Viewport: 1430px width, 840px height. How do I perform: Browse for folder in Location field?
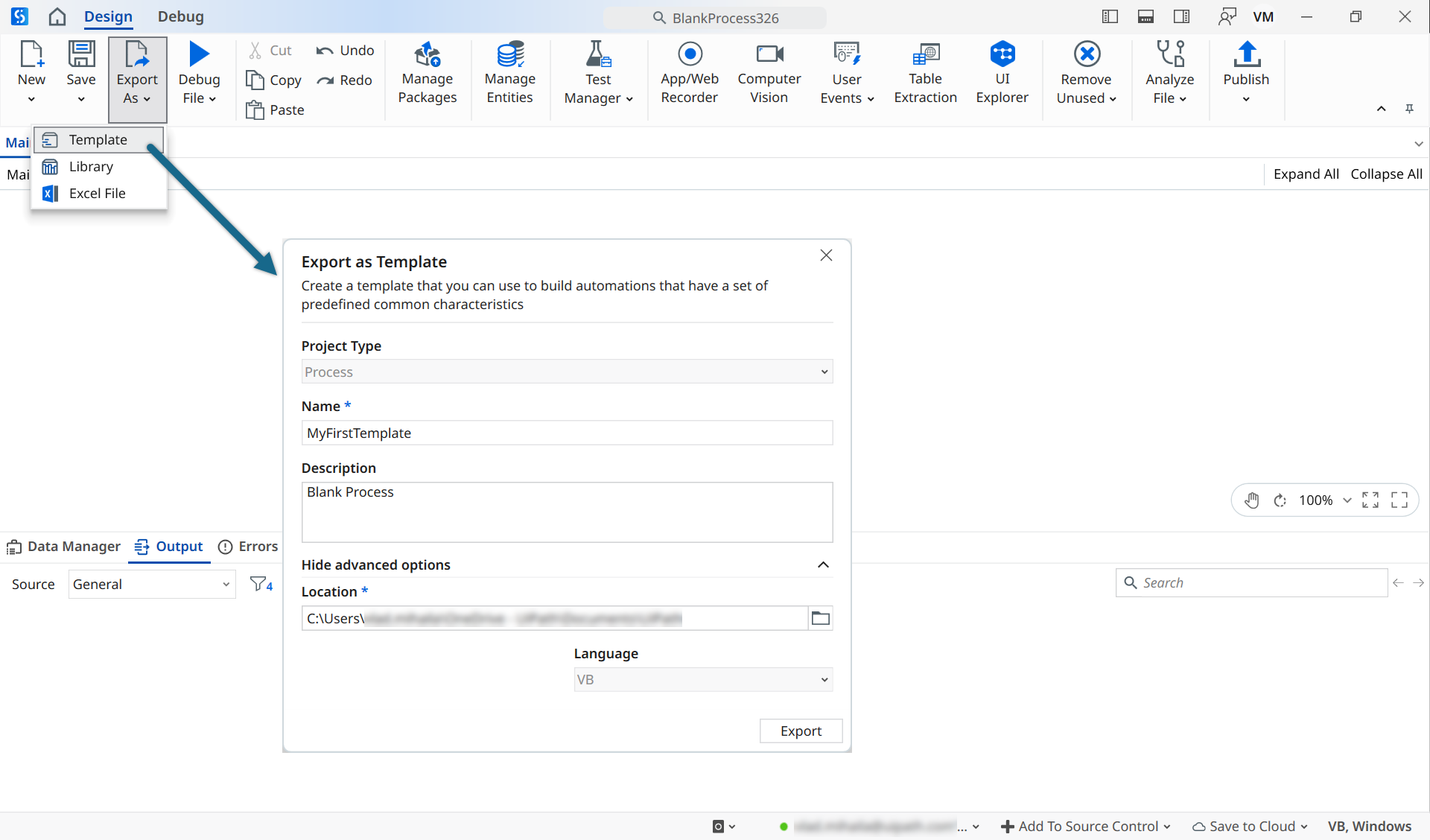click(x=820, y=618)
